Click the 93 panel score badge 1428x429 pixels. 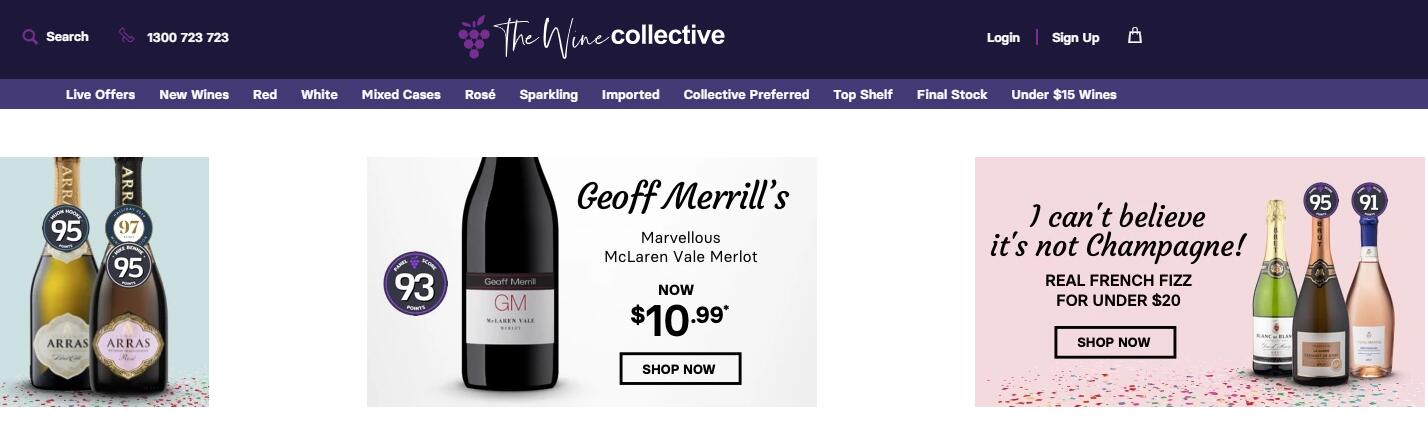click(x=415, y=284)
